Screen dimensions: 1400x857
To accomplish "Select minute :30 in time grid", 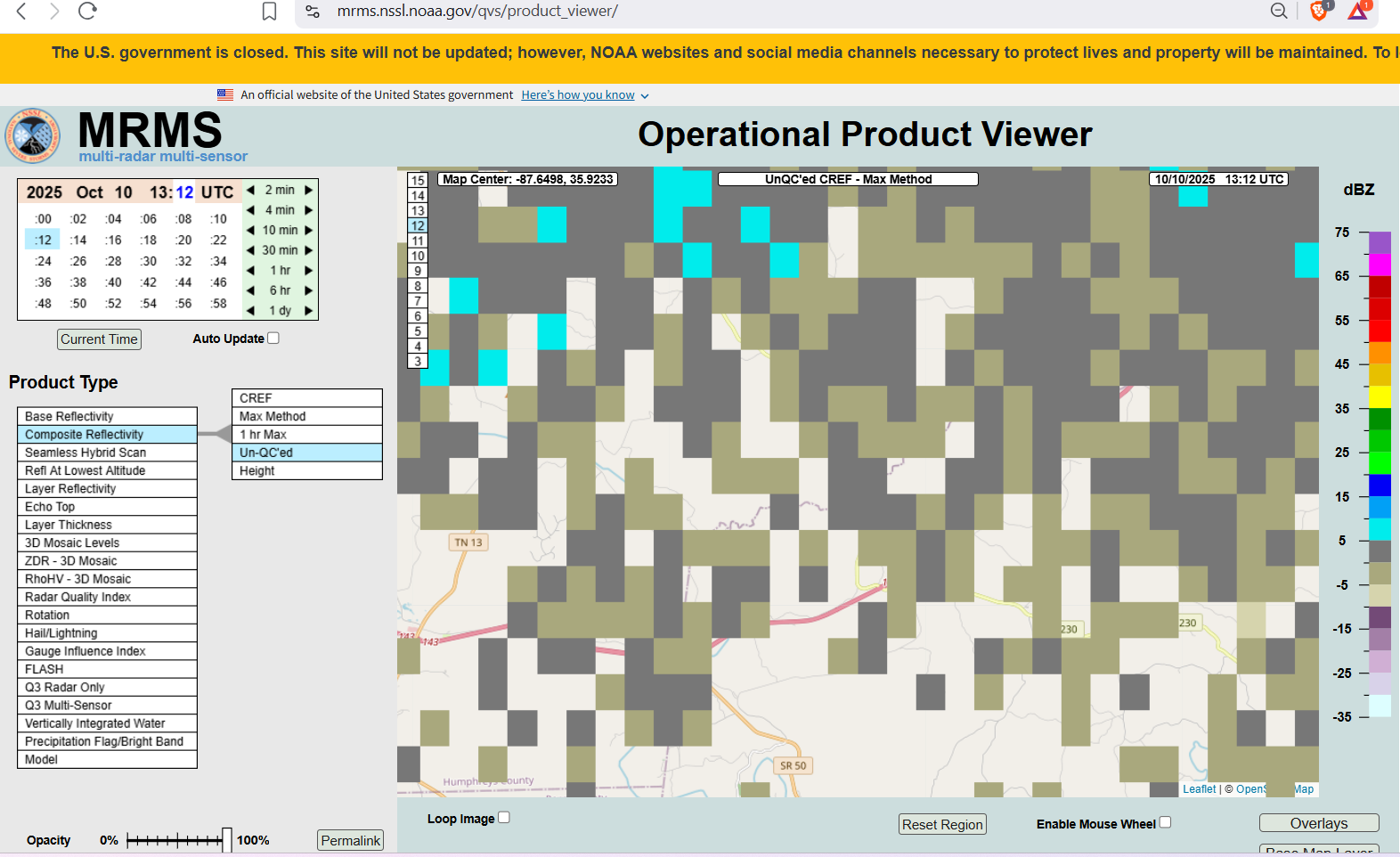I will click(149, 261).
